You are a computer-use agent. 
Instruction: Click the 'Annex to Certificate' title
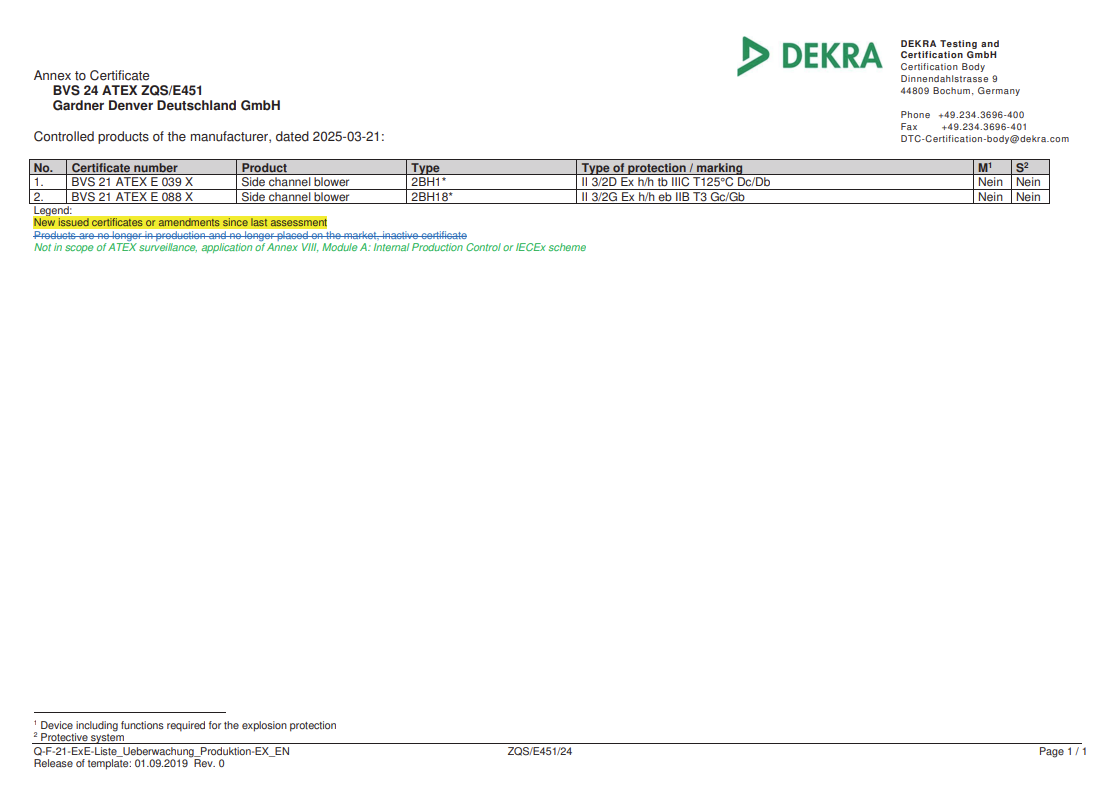point(92,76)
